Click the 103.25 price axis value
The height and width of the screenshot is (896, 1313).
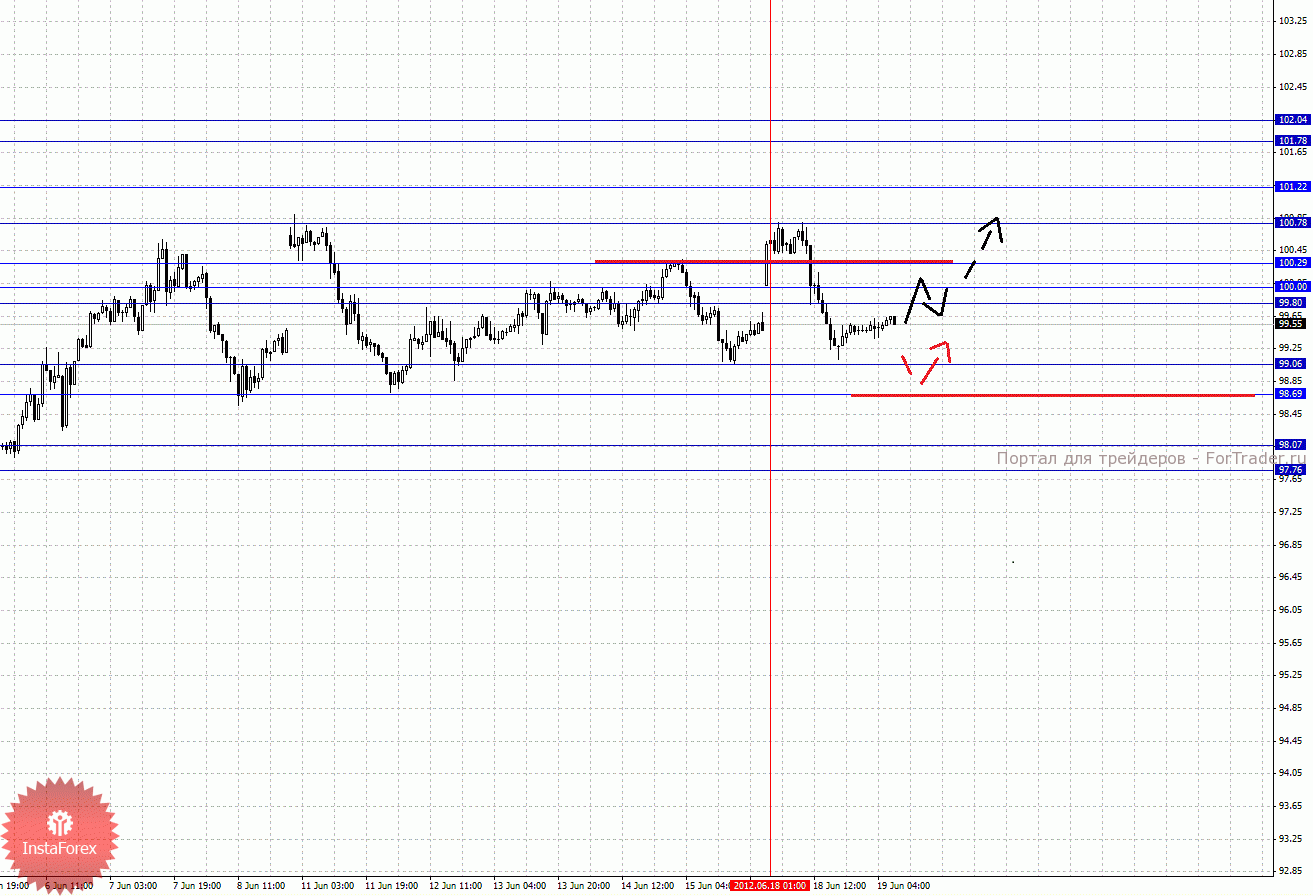tap(1294, 21)
